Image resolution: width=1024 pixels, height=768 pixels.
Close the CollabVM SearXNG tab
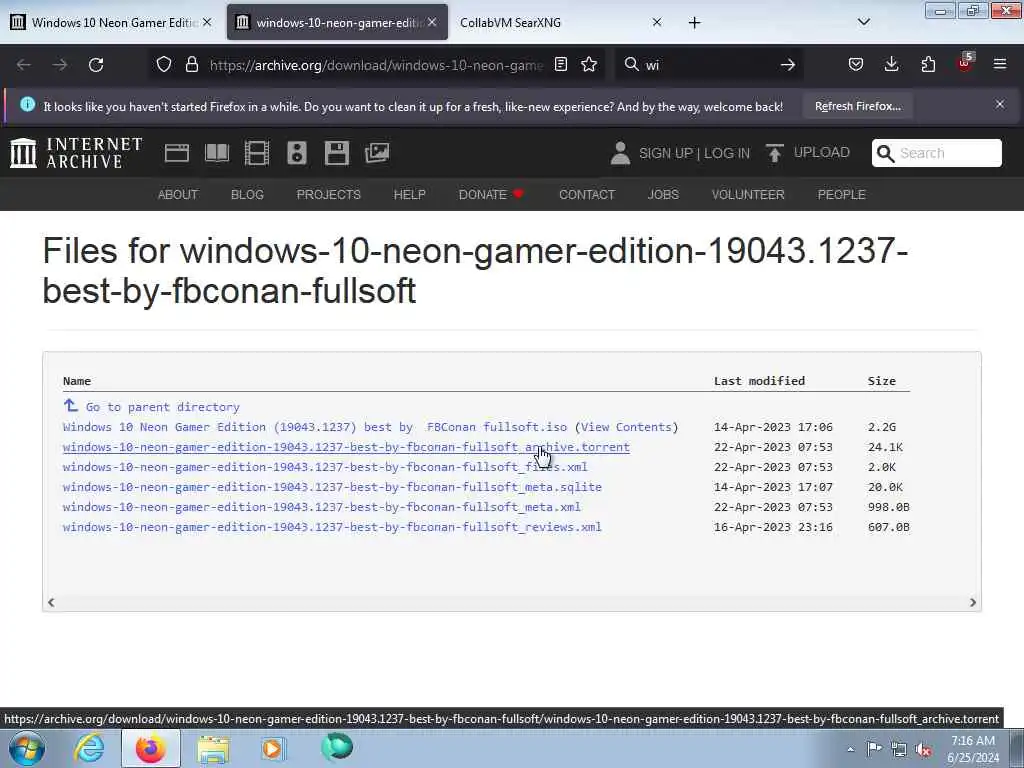657,22
